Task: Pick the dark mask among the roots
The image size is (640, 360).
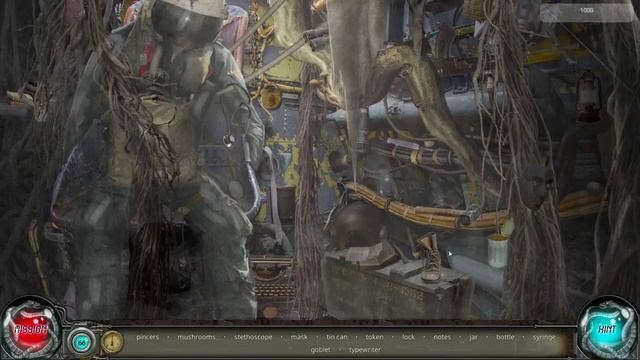Action: 536,186
